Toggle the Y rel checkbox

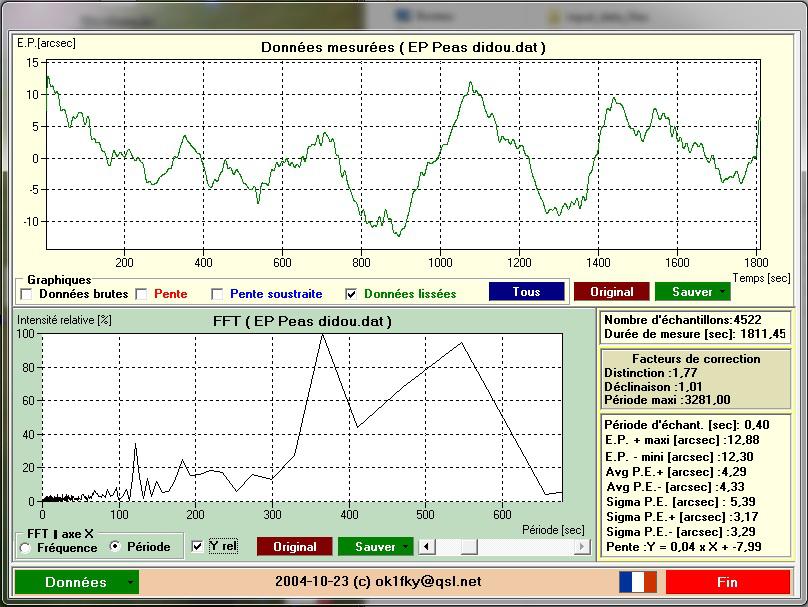(x=197, y=546)
